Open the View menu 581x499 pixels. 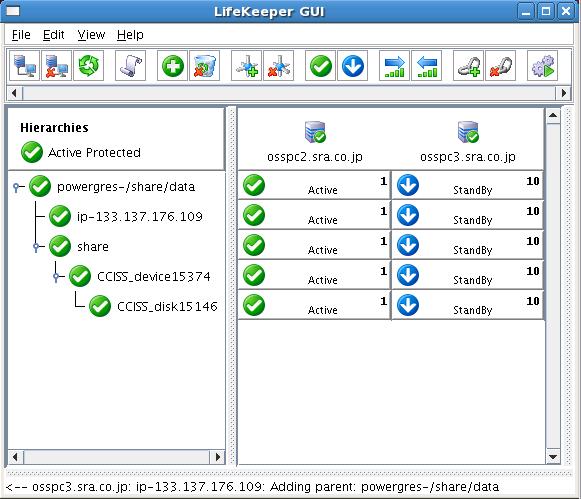pos(91,35)
